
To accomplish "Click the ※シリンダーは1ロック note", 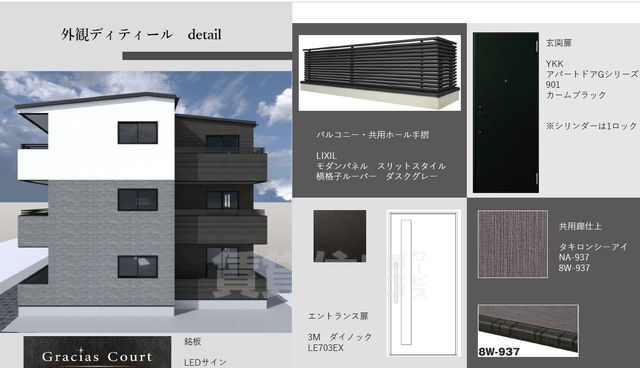I will 592,126.
